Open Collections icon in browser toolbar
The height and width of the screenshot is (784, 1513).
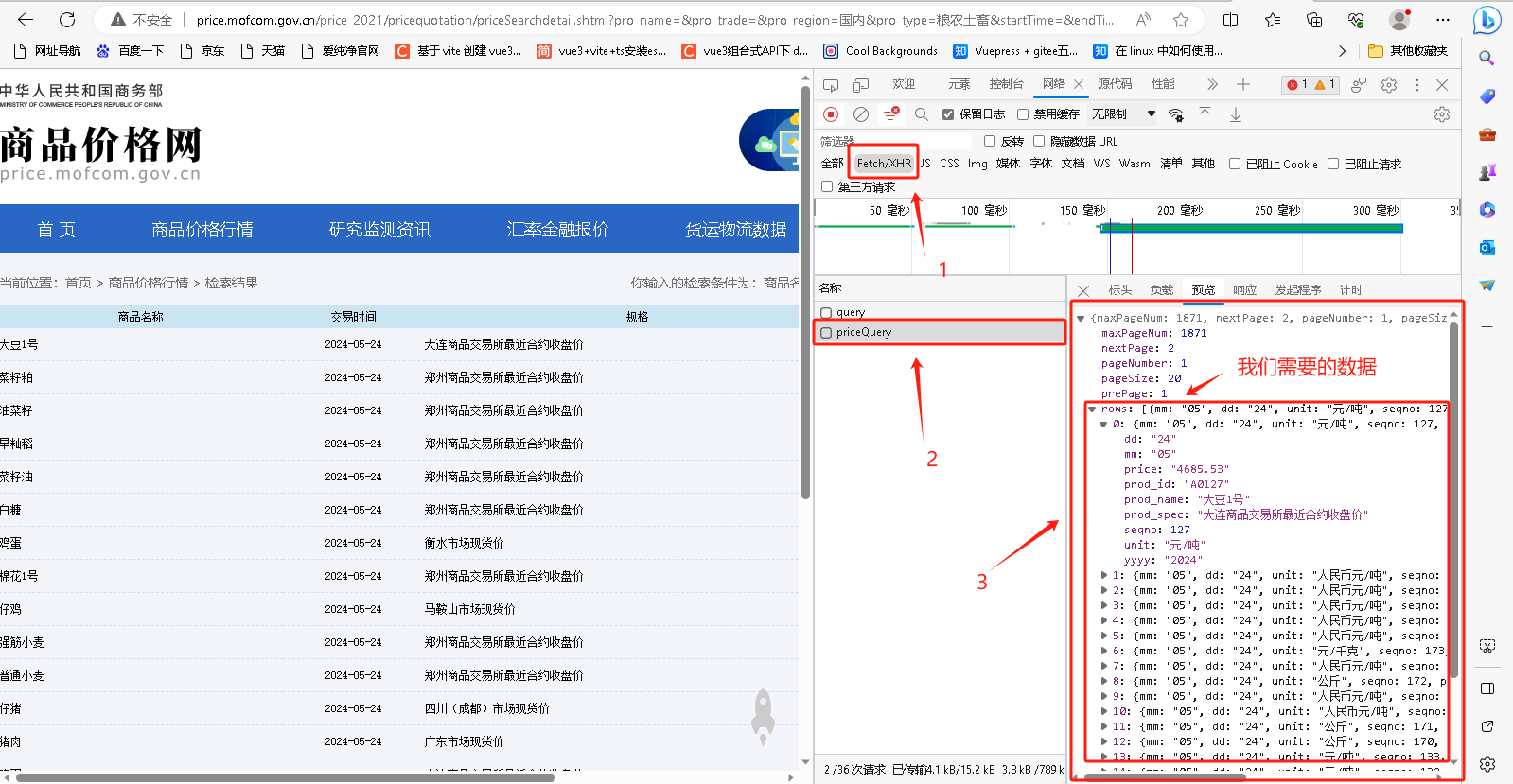(1314, 19)
